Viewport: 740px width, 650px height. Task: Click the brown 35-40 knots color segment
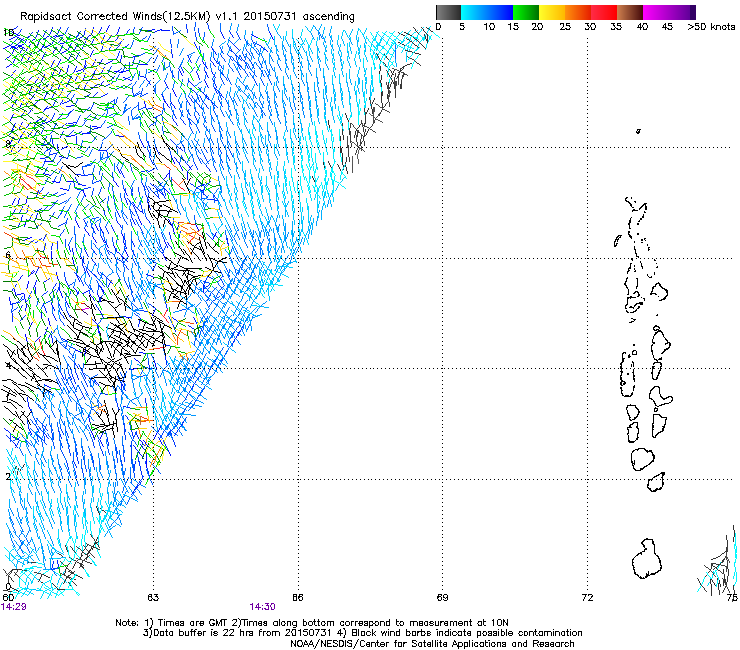pos(630,12)
